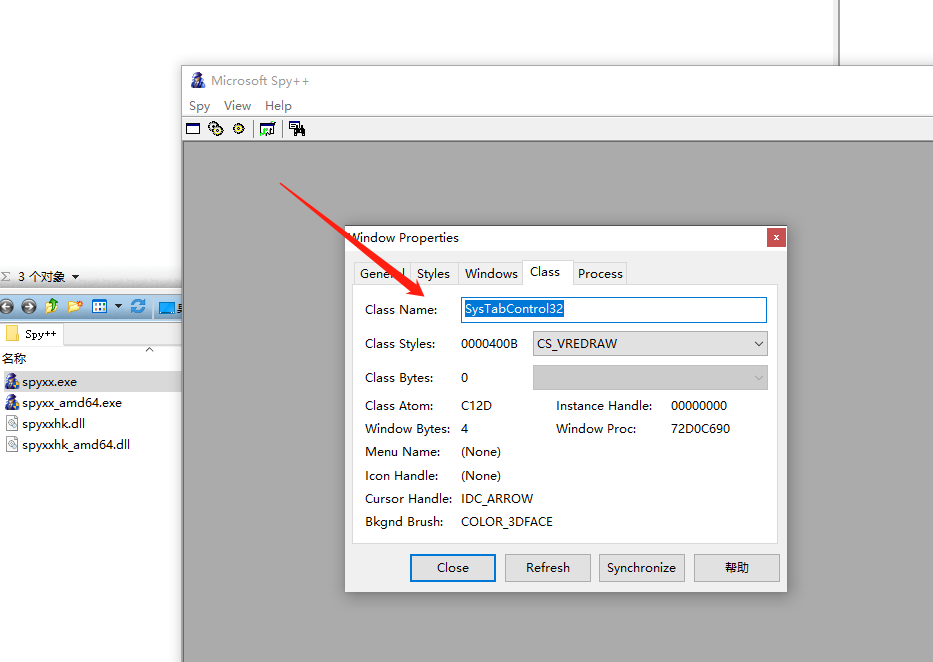The height and width of the screenshot is (662, 933).
Task: Open the view mode dropdown in explorer
Action: (118, 307)
